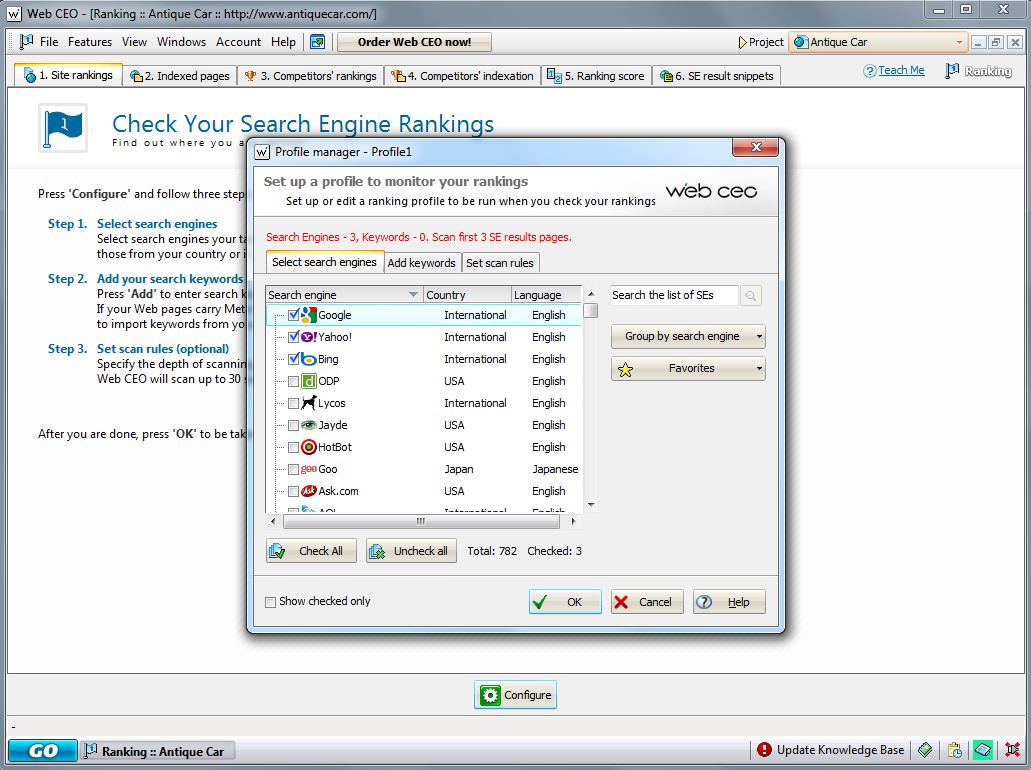Viewport: 1031px width, 770px height.
Task: Check the Jayde search engine checkbox
Action: [294, 425]
